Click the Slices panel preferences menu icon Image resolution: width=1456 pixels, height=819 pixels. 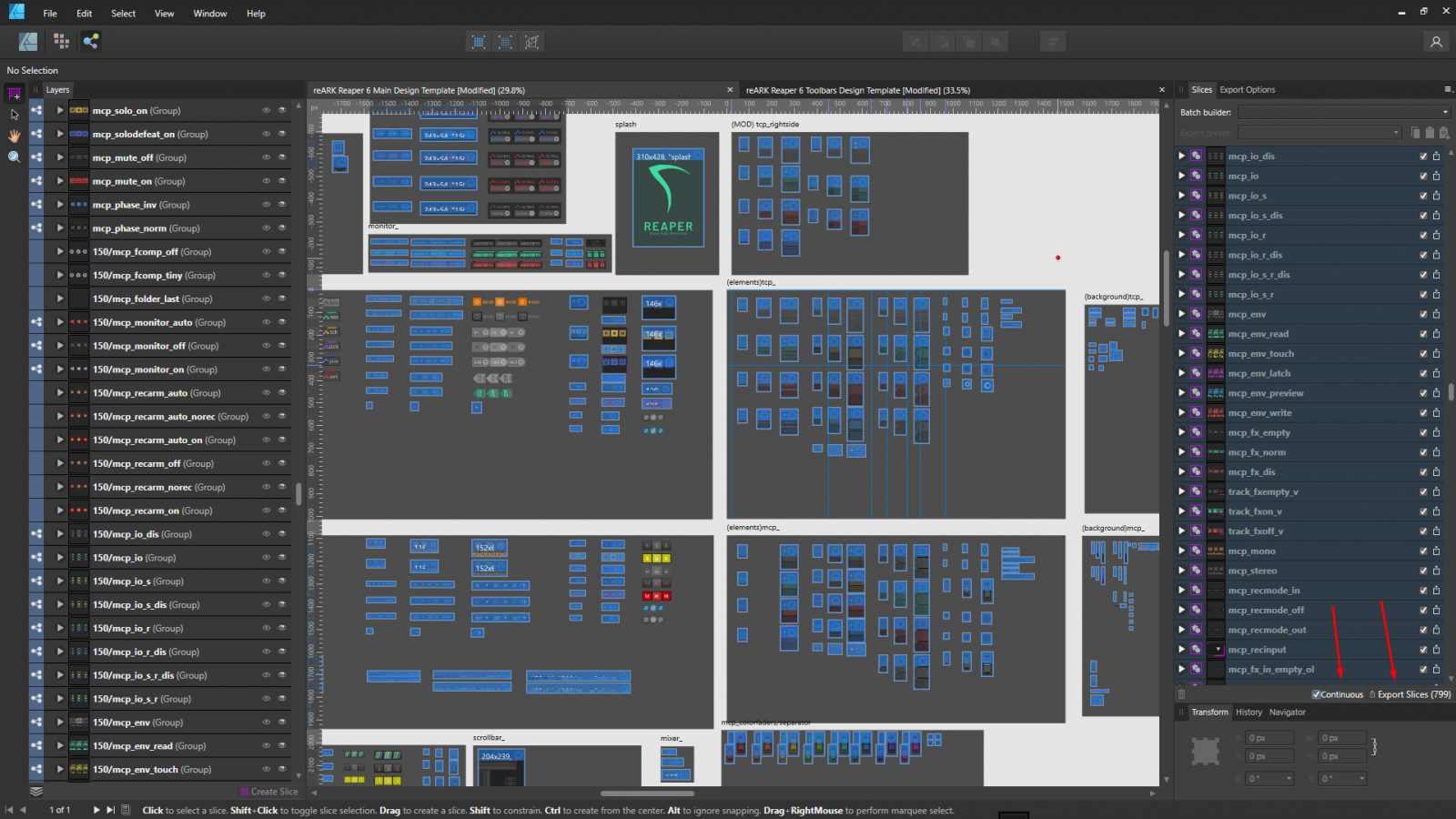[1447, 89]
